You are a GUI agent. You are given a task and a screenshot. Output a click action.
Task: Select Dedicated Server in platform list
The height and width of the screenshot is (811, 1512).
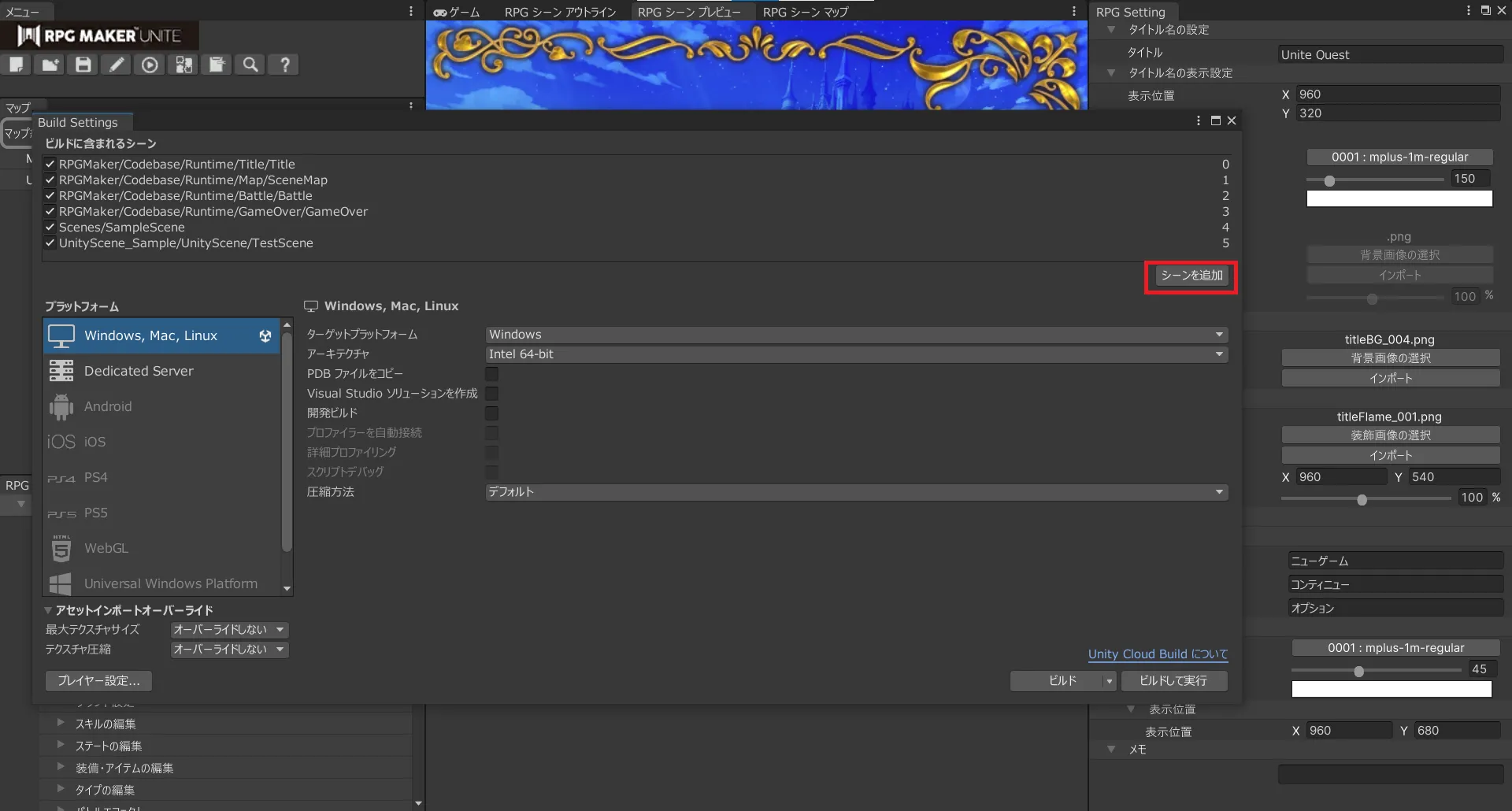[139, 371]
